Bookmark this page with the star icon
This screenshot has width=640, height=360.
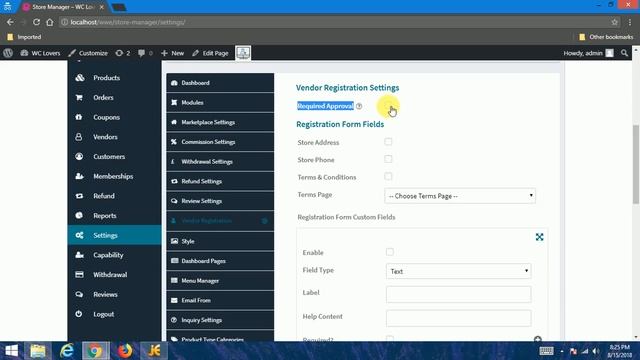[614, 22]
